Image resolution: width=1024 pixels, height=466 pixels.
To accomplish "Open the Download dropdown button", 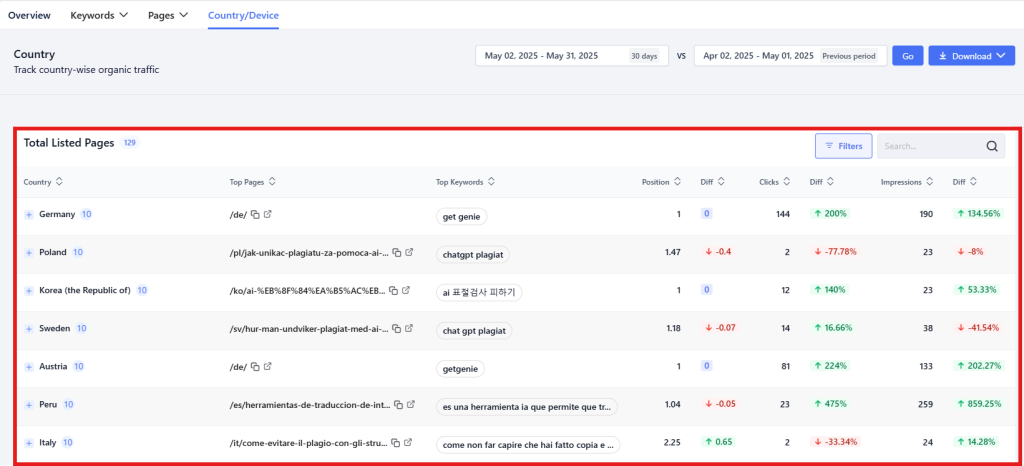I will 971,56.
